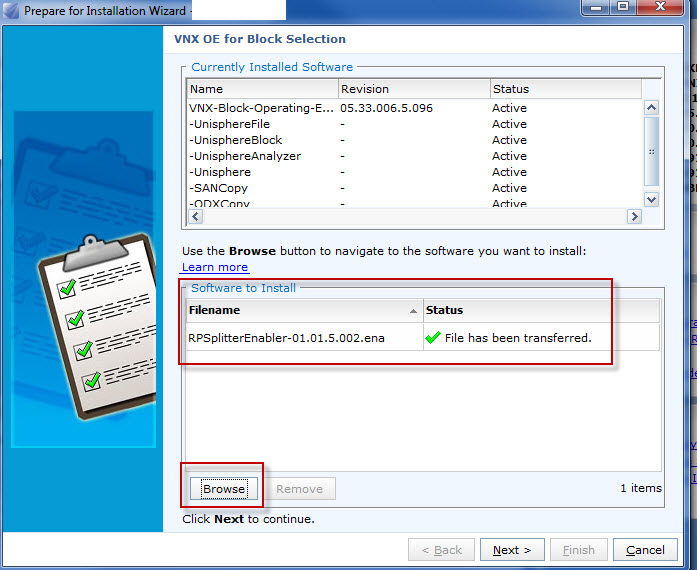The height and width of the screenshot is (570, 697).
Task: Select RPSplitterEnabler-01.01.5.002.ena file row
Action: [x=286, y=338]
